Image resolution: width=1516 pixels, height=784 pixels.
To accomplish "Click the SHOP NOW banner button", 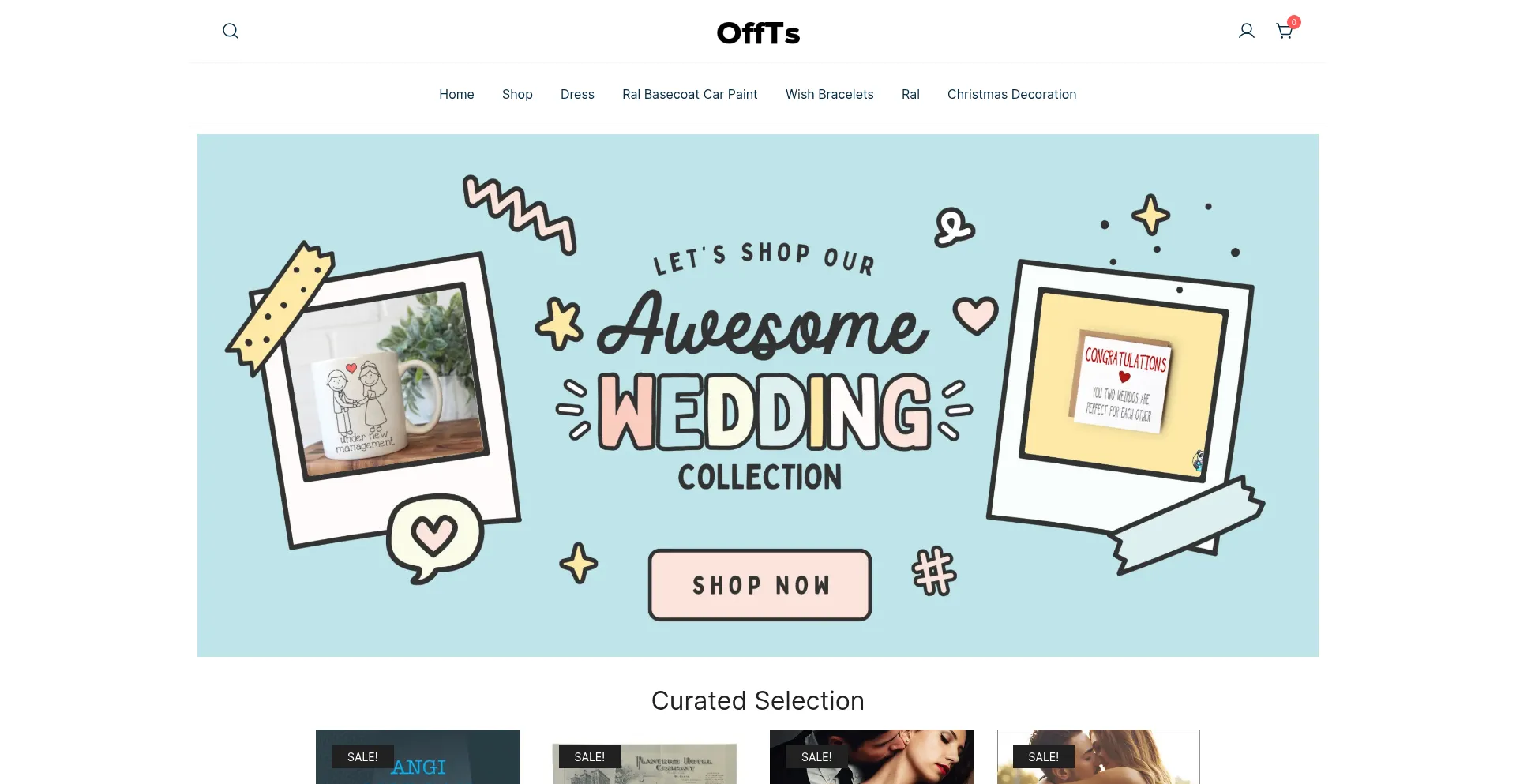I will point(760,585).
